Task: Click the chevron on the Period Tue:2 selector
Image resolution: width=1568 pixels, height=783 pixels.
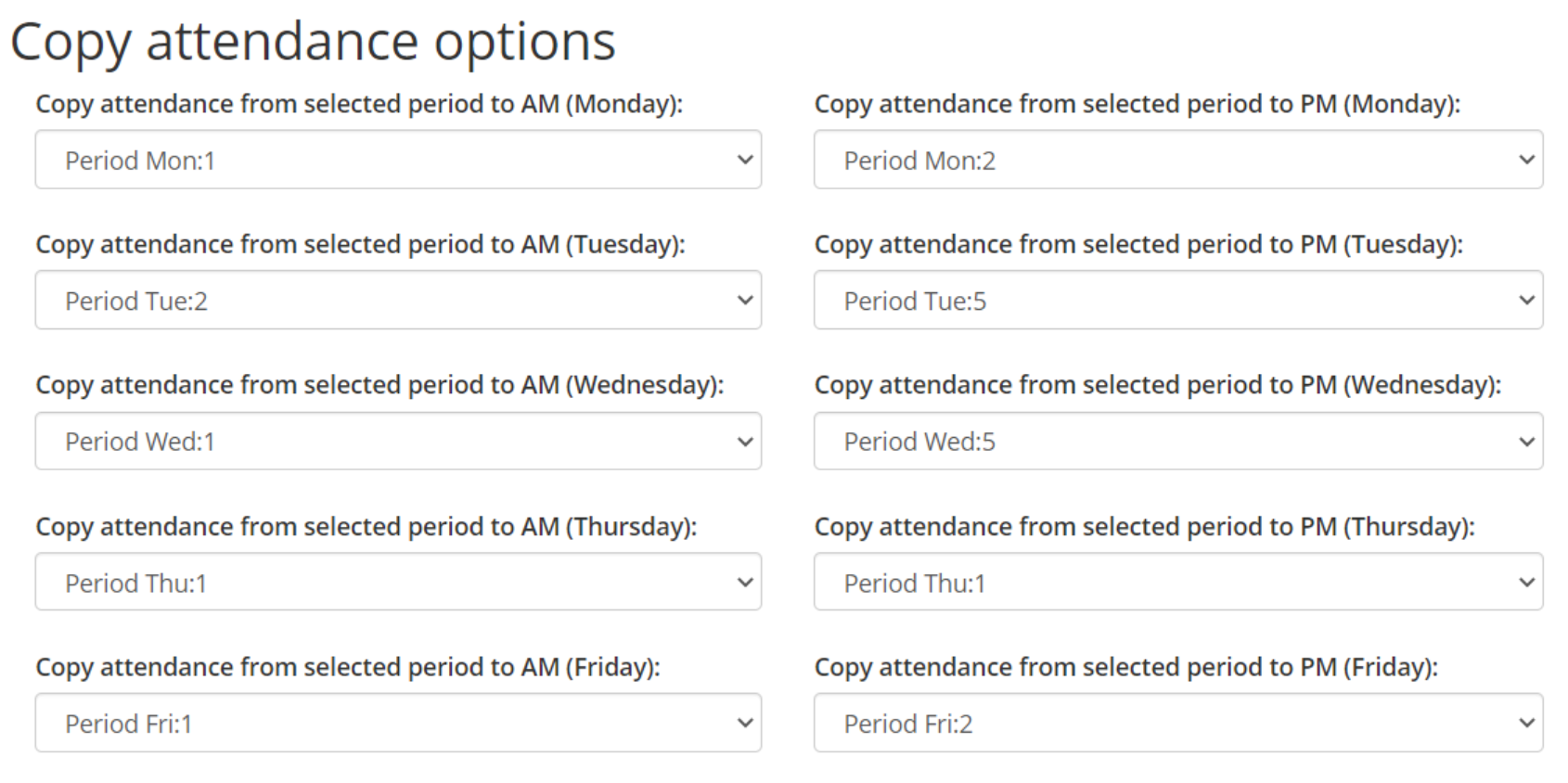Action: (745, 301)
